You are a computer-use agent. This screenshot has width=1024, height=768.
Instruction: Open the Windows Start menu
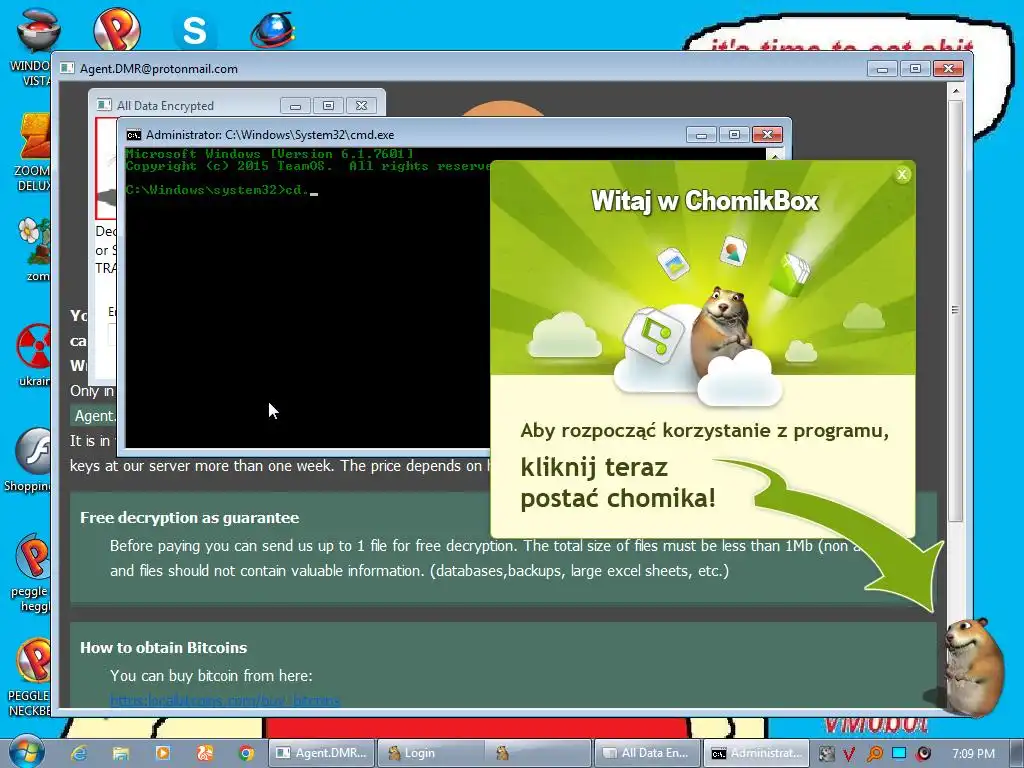pyautogui.click(x=26, y=752)
